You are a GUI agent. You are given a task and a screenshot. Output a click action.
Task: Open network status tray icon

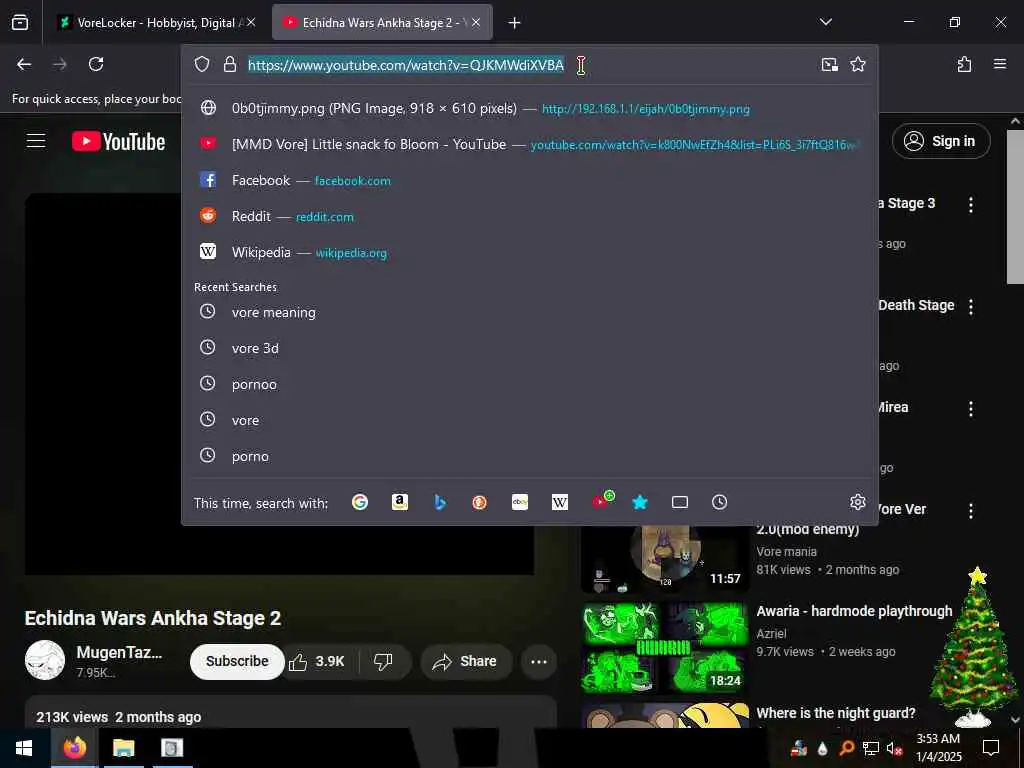point(871,748)
